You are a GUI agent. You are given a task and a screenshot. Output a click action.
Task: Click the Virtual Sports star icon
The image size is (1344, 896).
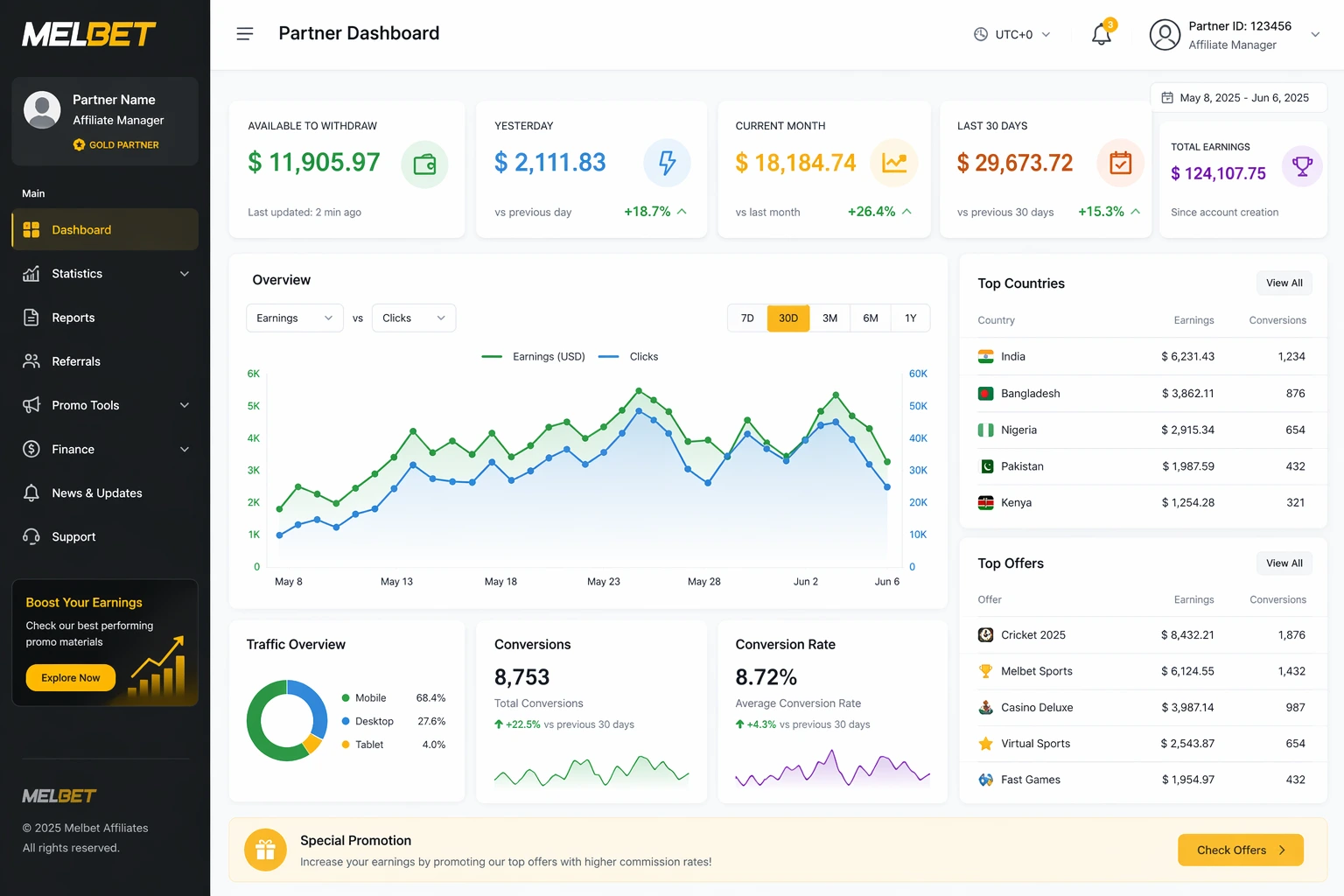(985, 744)
